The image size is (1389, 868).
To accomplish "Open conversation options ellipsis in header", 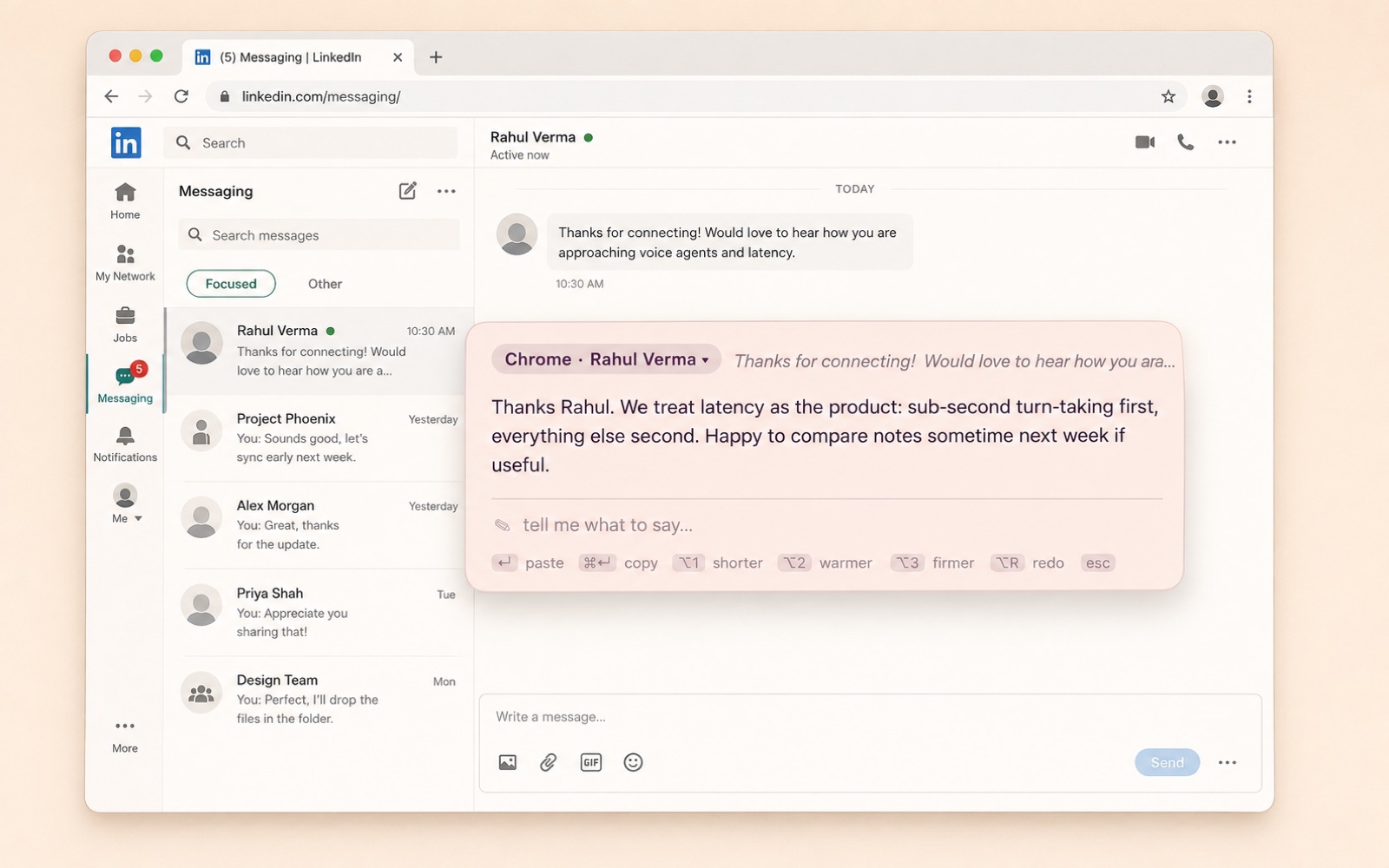I will (x=1227, y=141).
